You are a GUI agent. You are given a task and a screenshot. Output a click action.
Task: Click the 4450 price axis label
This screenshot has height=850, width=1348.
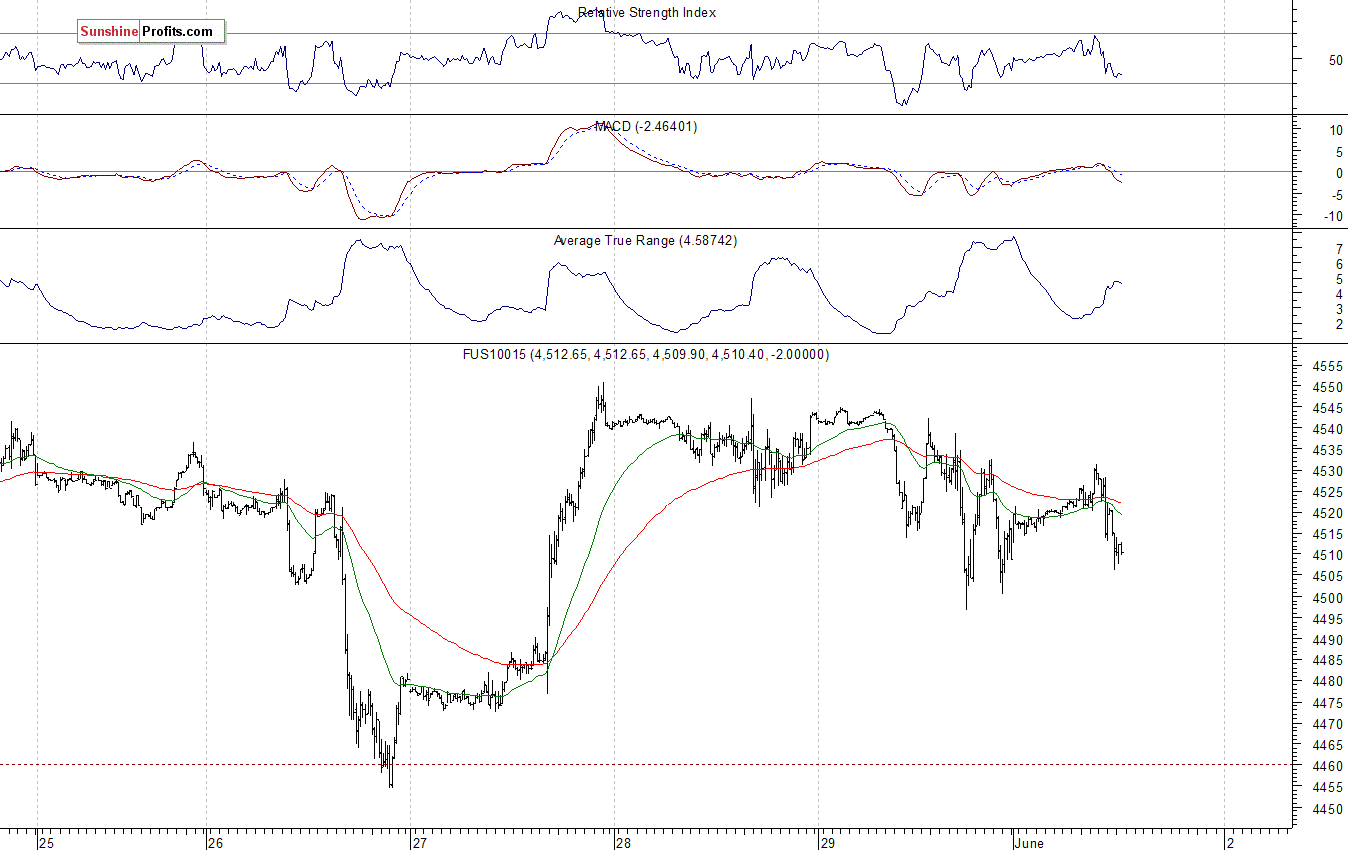click(x=1326, y=808)
